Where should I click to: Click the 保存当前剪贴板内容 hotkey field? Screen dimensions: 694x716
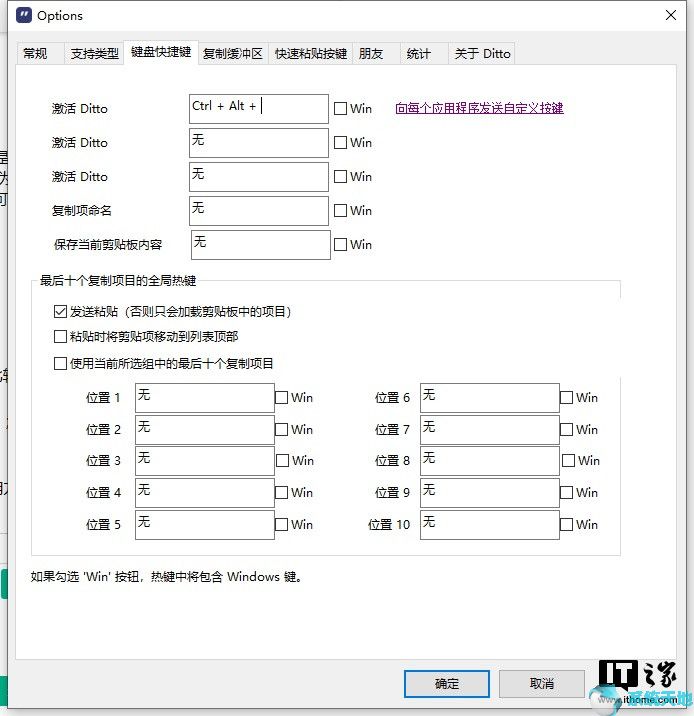[261, 245]
